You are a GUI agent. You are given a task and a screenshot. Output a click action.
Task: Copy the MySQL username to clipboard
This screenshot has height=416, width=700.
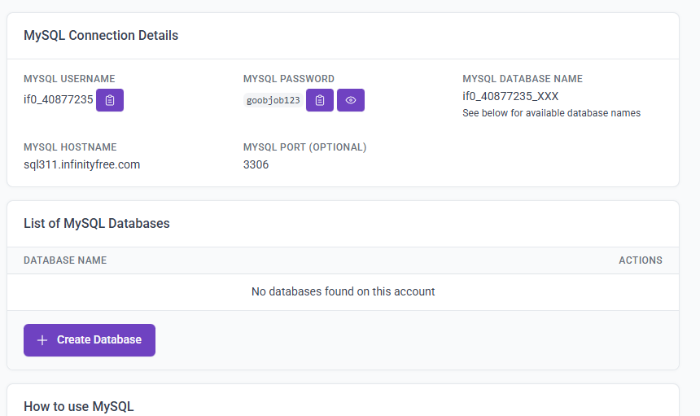tap(110, 100)
